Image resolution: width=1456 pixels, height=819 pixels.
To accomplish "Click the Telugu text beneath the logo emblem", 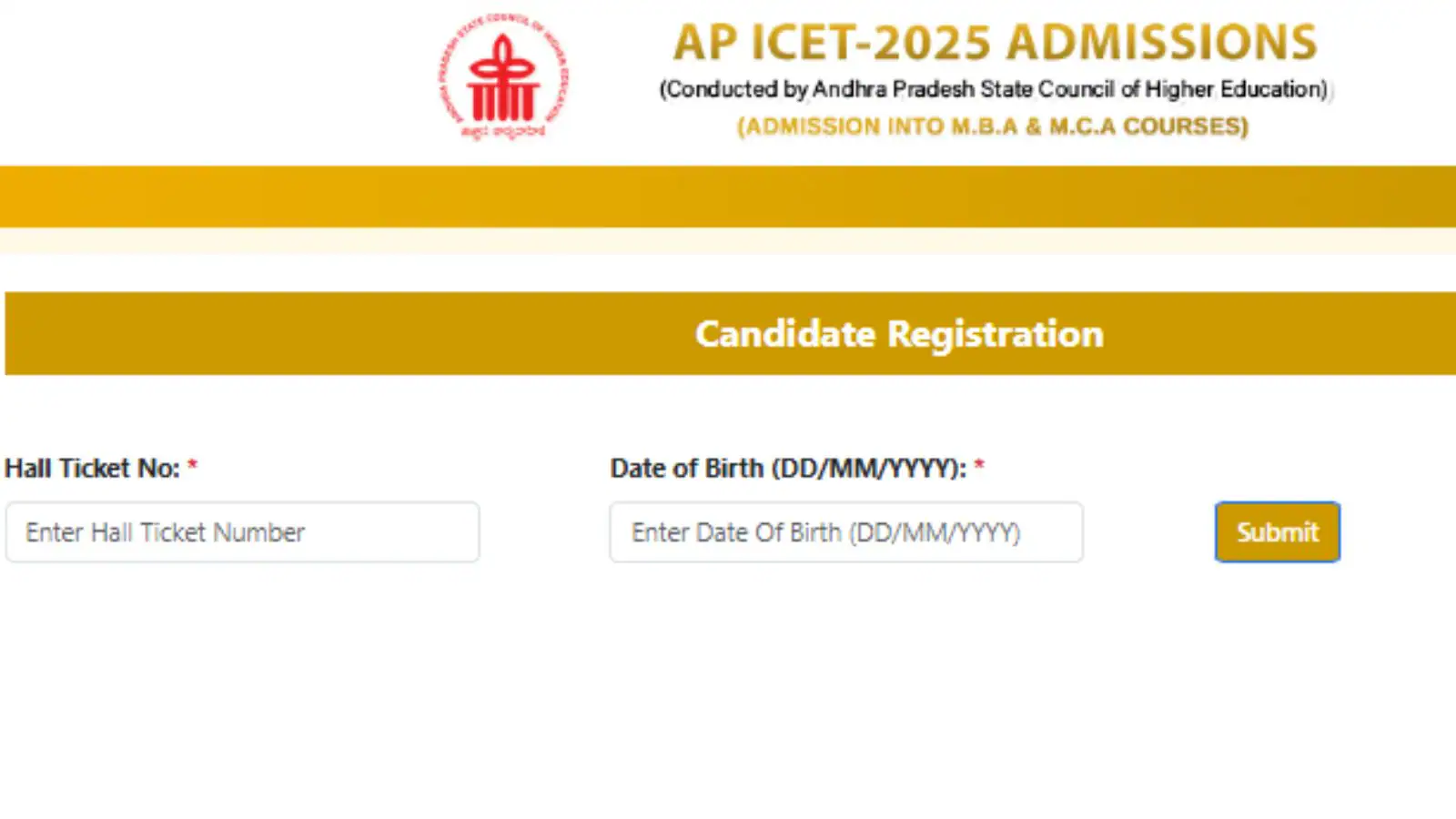I will click(x=503, y=131).
